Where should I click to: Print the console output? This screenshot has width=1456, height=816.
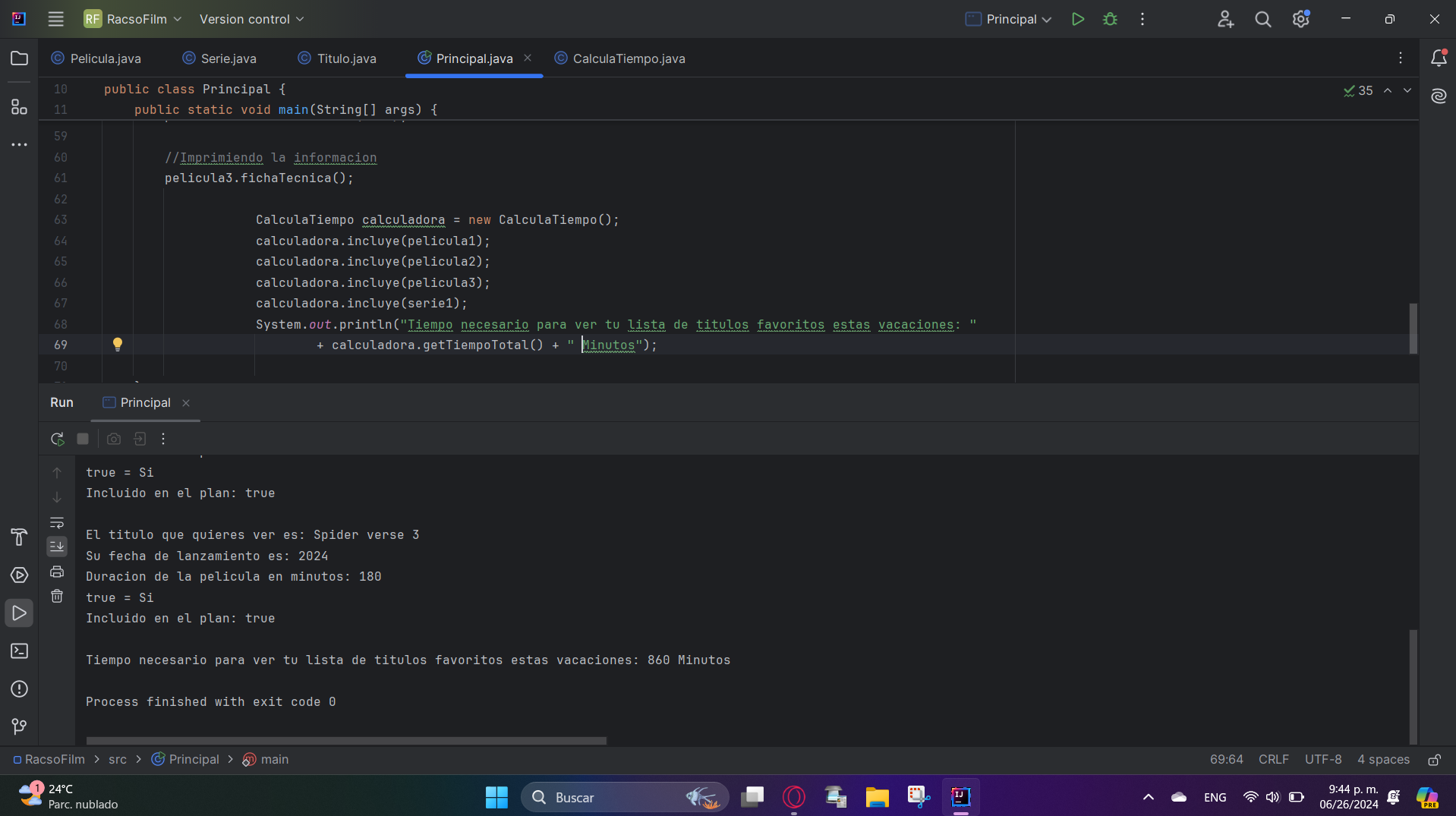[x=57, y=572]
